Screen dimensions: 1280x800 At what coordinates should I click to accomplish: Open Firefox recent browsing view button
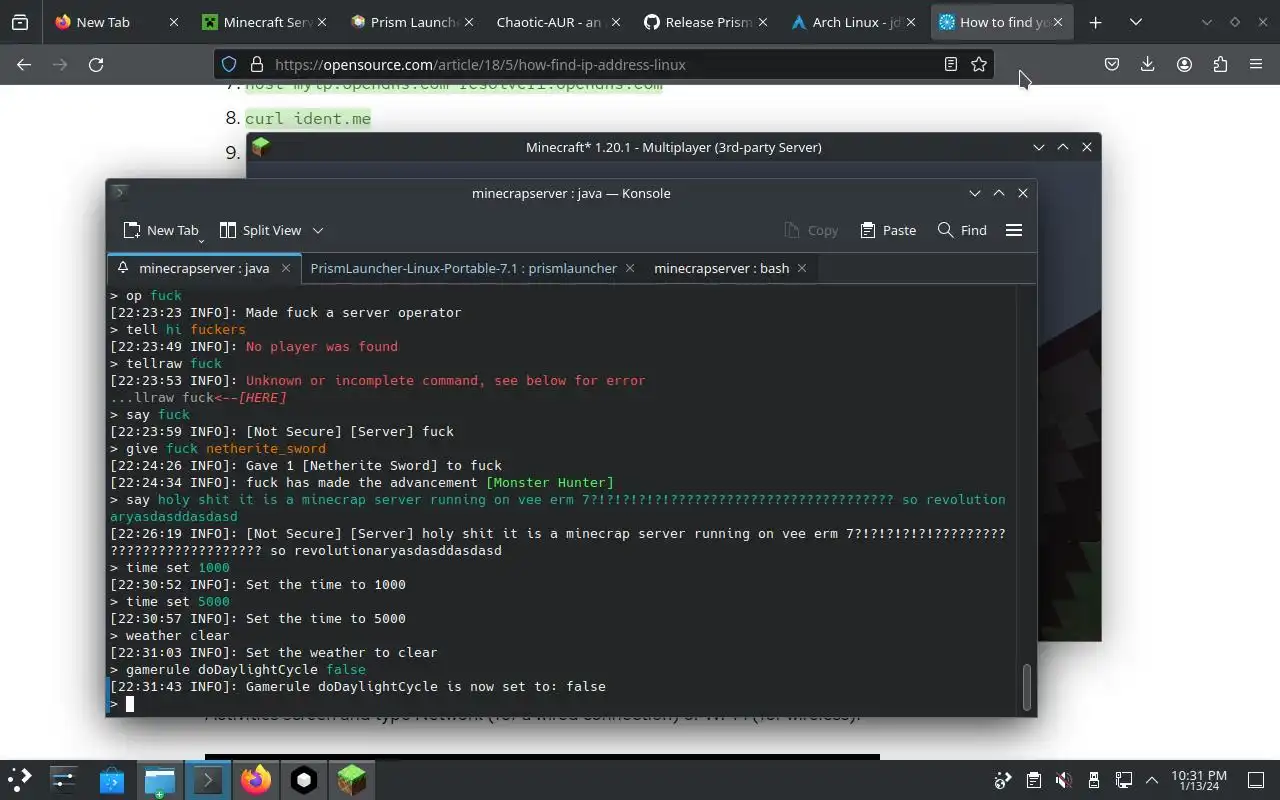[x=20, y=22]
